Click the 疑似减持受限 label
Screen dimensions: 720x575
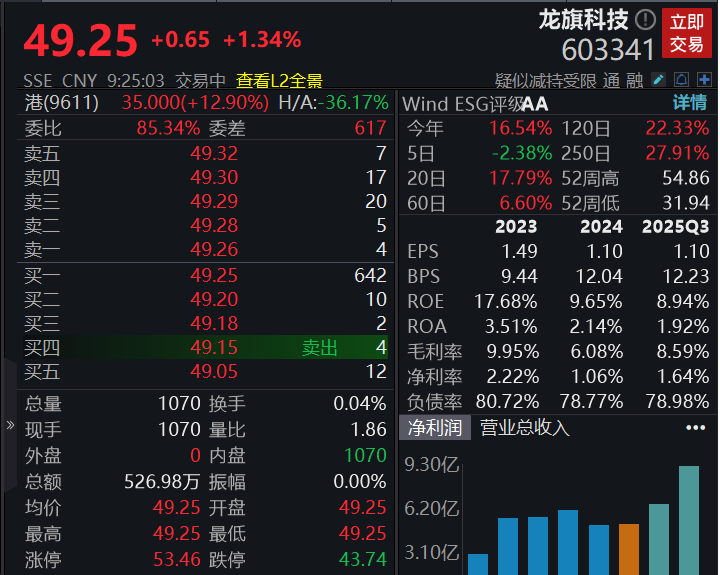click(546, 80)
